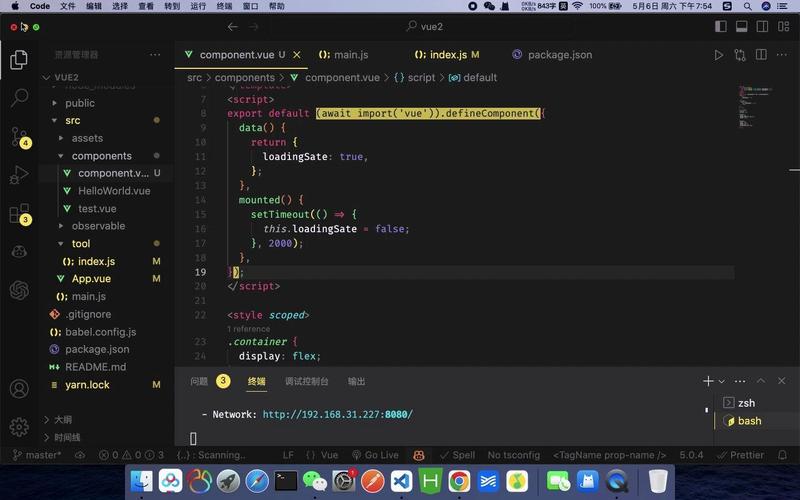The width and height of the screenshot is (800, 500).
Task: Select the zsh terminal session
Action: click(746, 403)
